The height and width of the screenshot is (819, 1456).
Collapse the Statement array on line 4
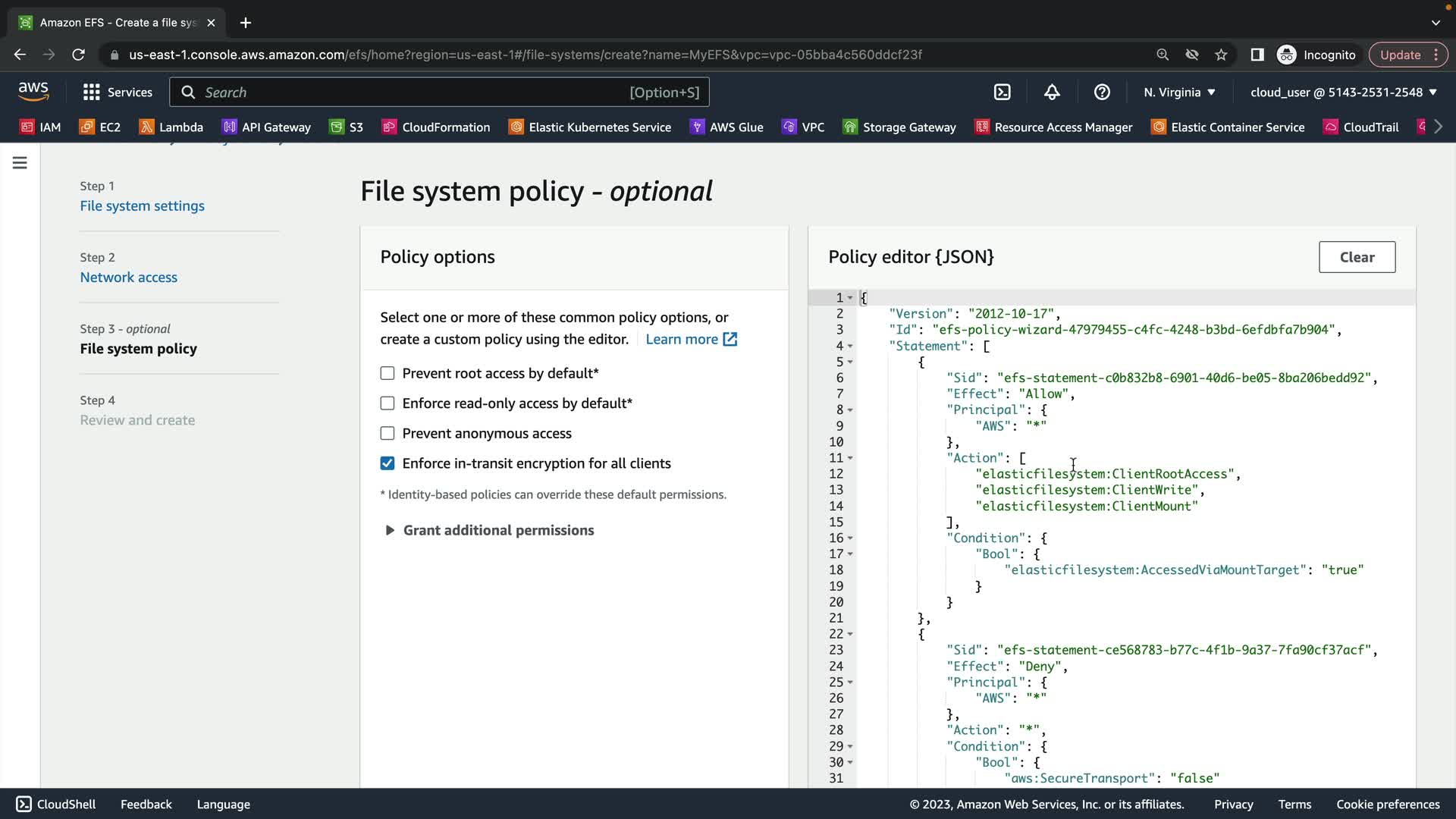click(850, 347)
